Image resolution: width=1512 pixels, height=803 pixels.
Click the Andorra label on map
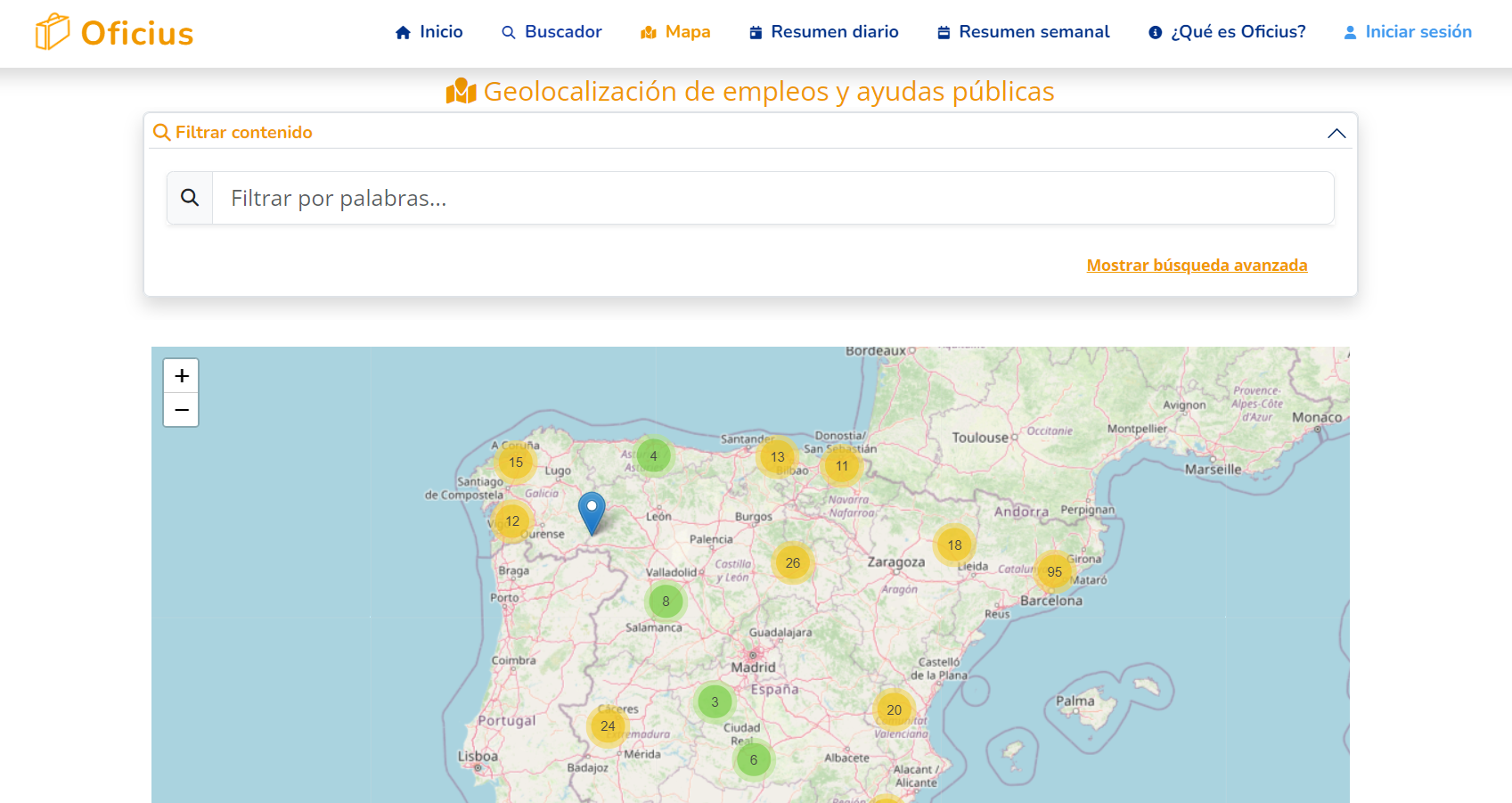[x=1021, y=512]
